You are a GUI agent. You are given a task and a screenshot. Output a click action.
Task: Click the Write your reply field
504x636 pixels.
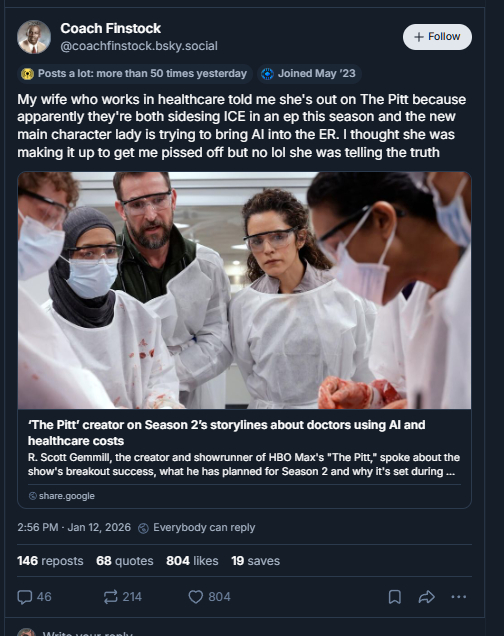click(251, 632)
